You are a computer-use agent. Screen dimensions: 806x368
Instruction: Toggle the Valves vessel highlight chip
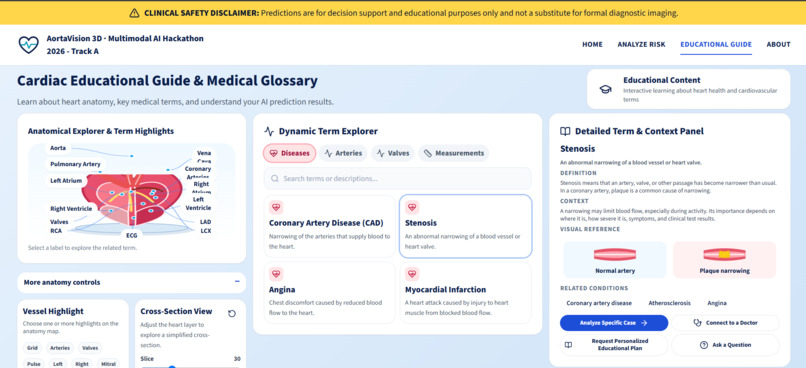coord(90,348)
